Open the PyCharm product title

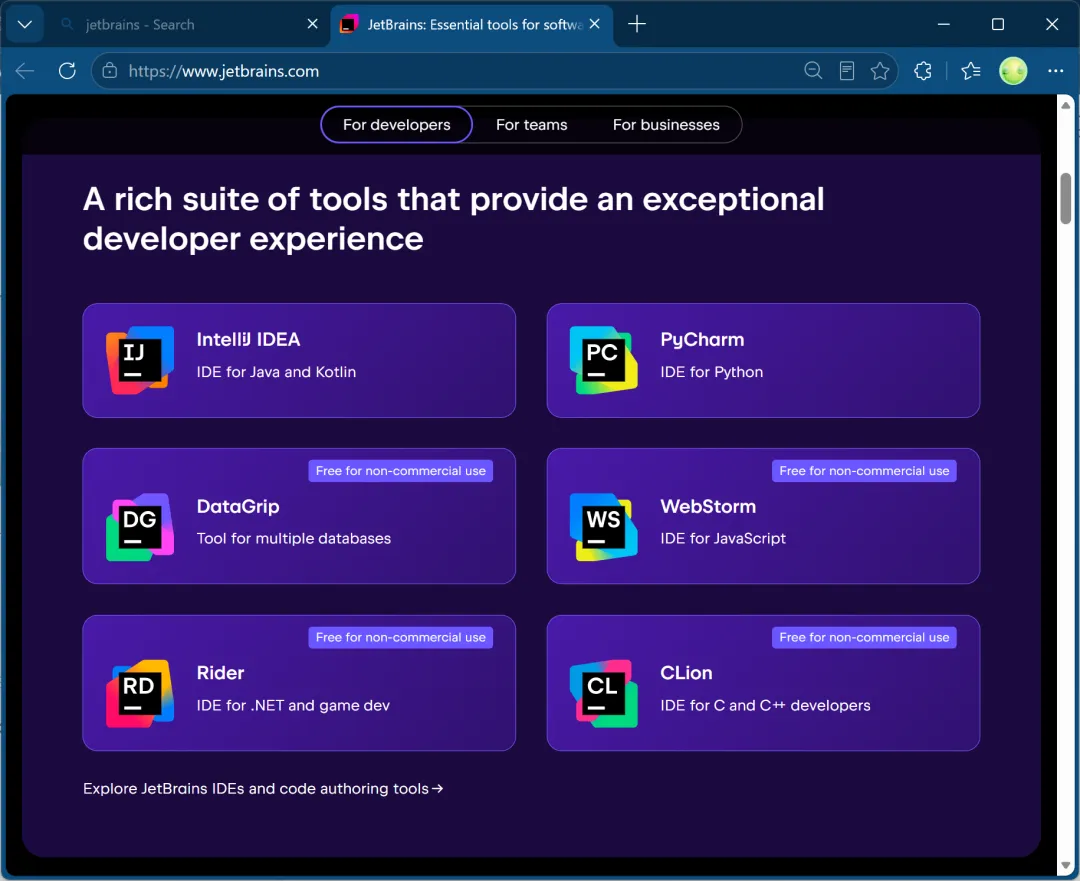tap(702, 340)
